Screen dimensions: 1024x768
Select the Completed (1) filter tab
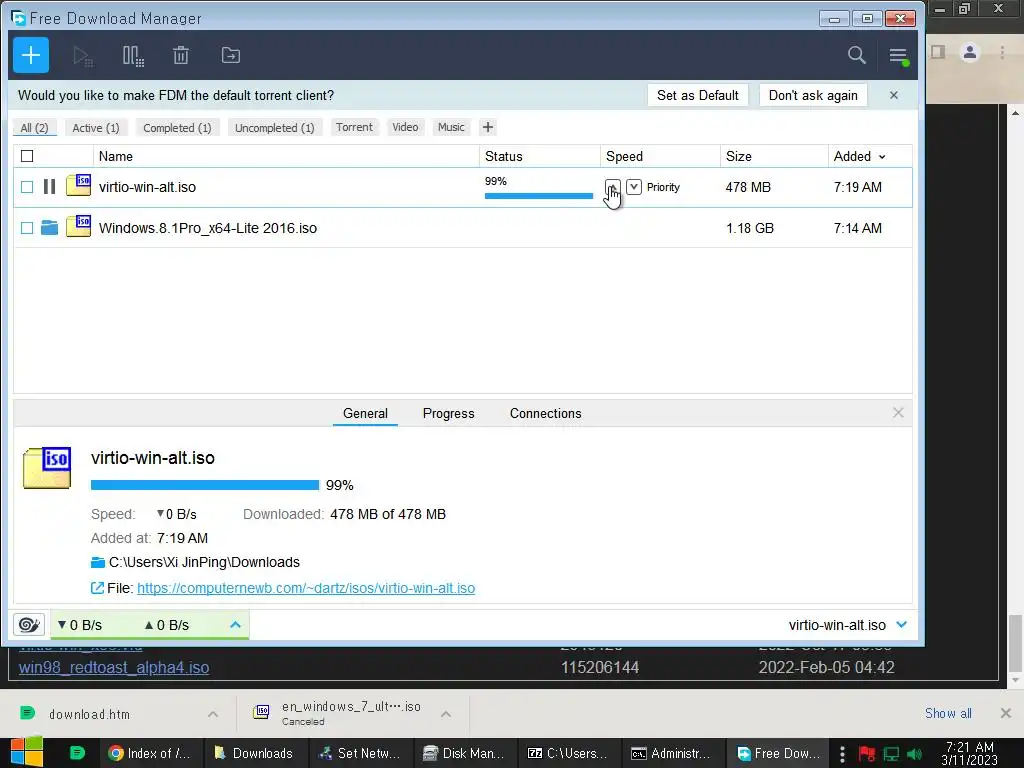[177, 128]
